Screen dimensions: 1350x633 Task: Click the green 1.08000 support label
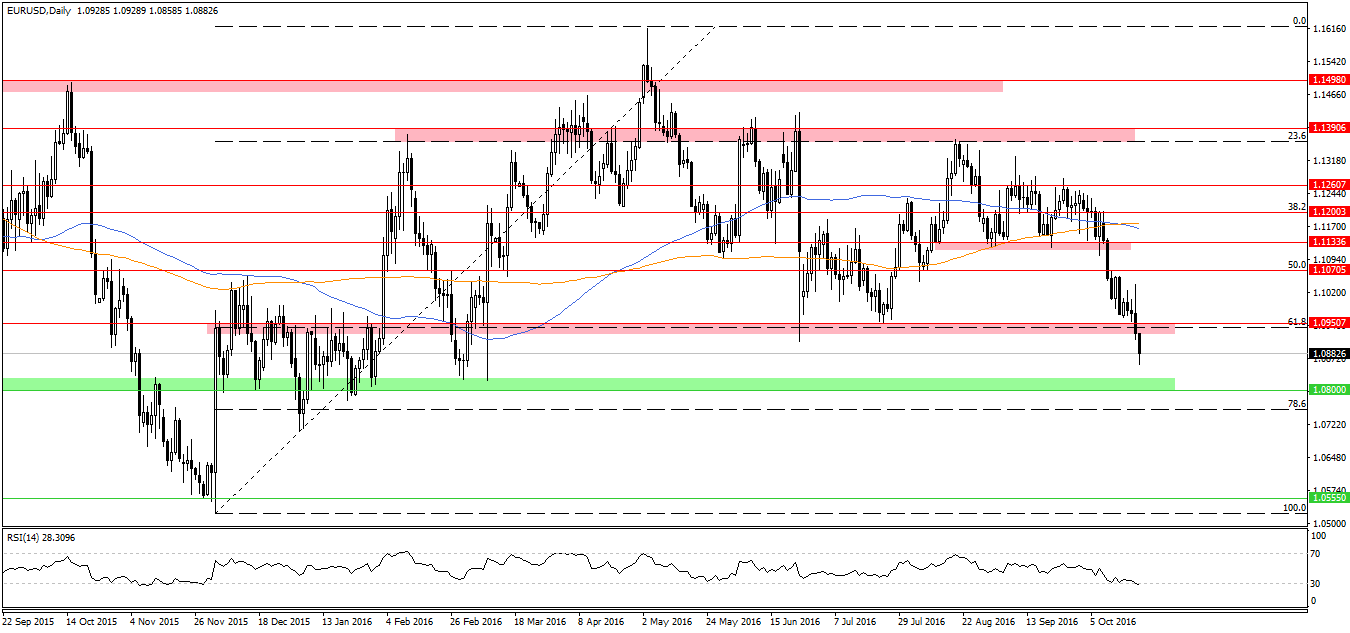coord(1328,391)
